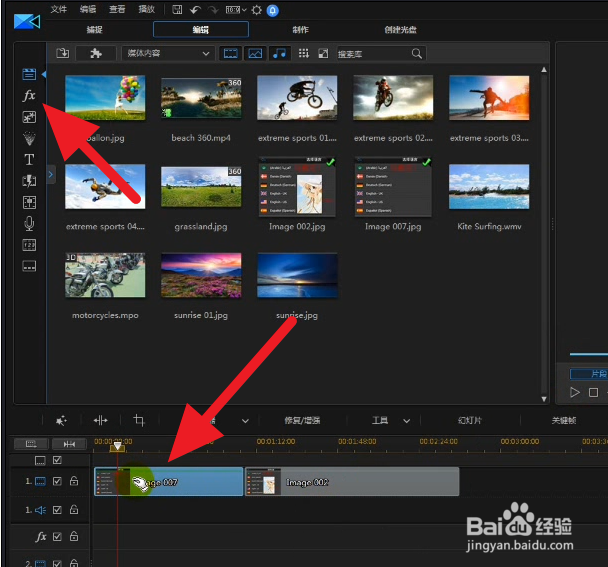Toggle the topmost timeline checkbox above the tracks
608x567 pixels.
(57, 460)
